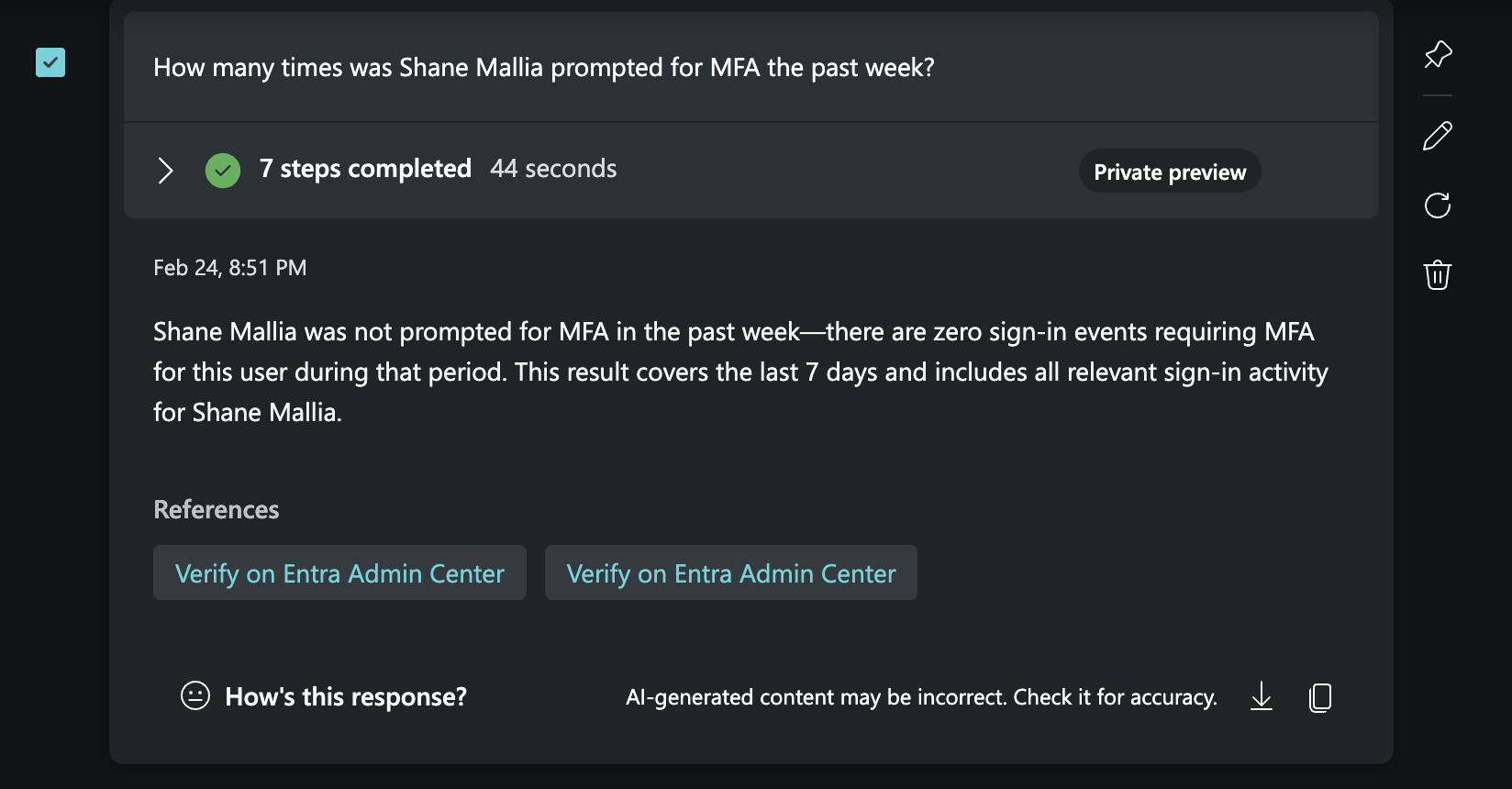Click the pencil edit prompt icon
Image resolution: width=1512 pixels, height=789 pixels.
(1438, 136)
